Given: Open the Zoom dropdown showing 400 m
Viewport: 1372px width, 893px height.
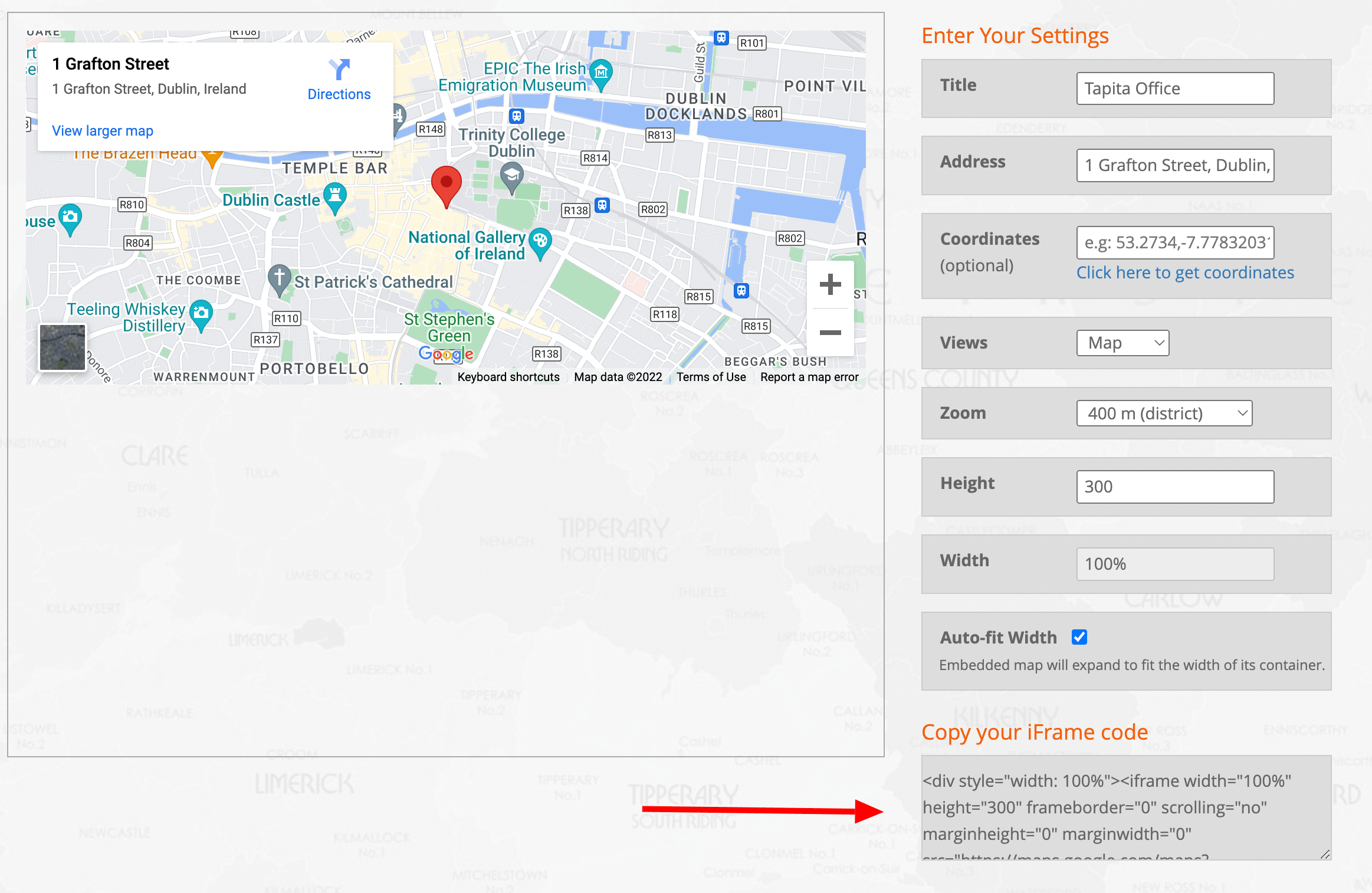Looking at the screenshot, I should tap(1164, 413).
